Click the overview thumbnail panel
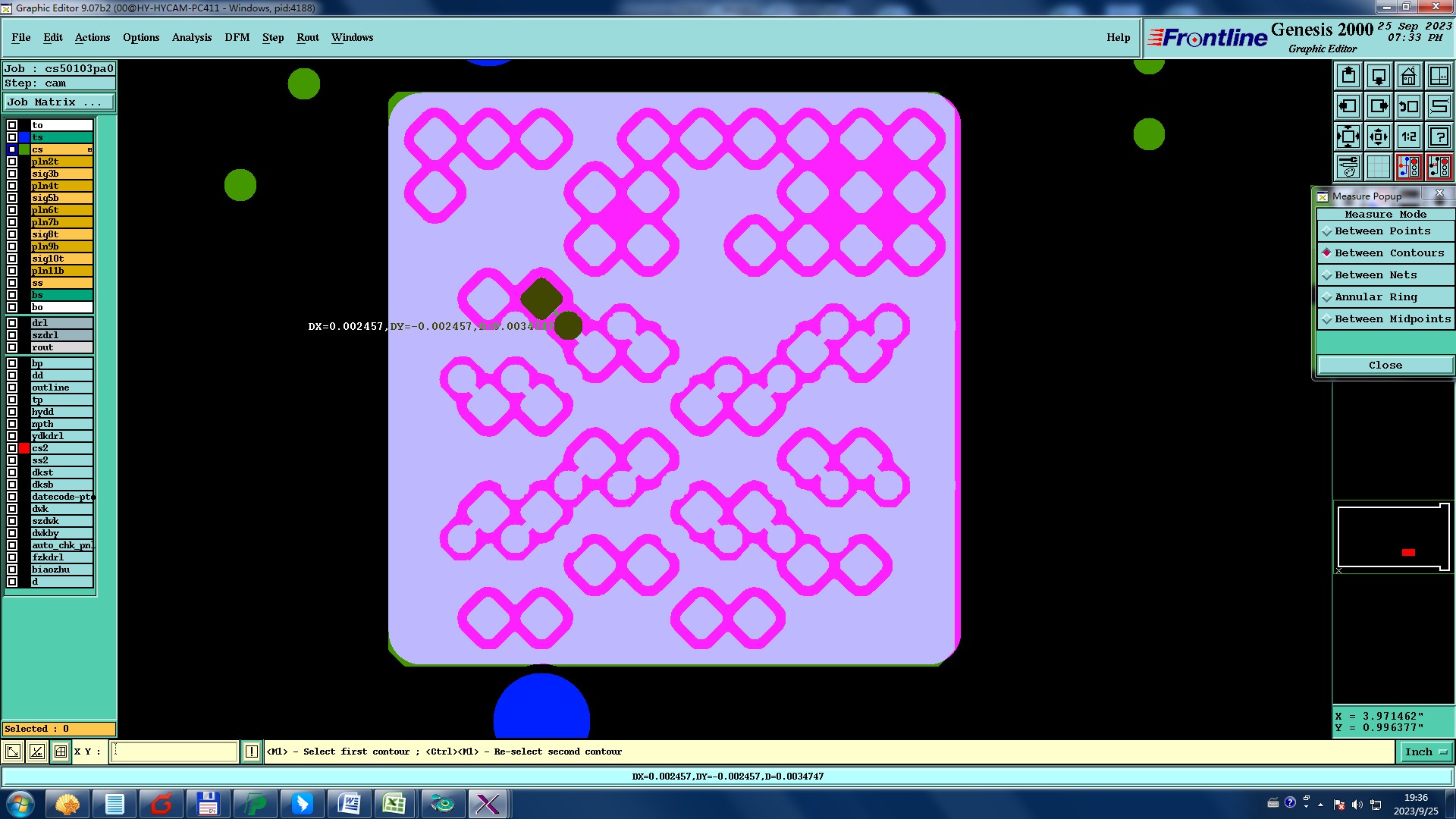The width and height of the screenshot is (1456, 819). coord(1393,538)
